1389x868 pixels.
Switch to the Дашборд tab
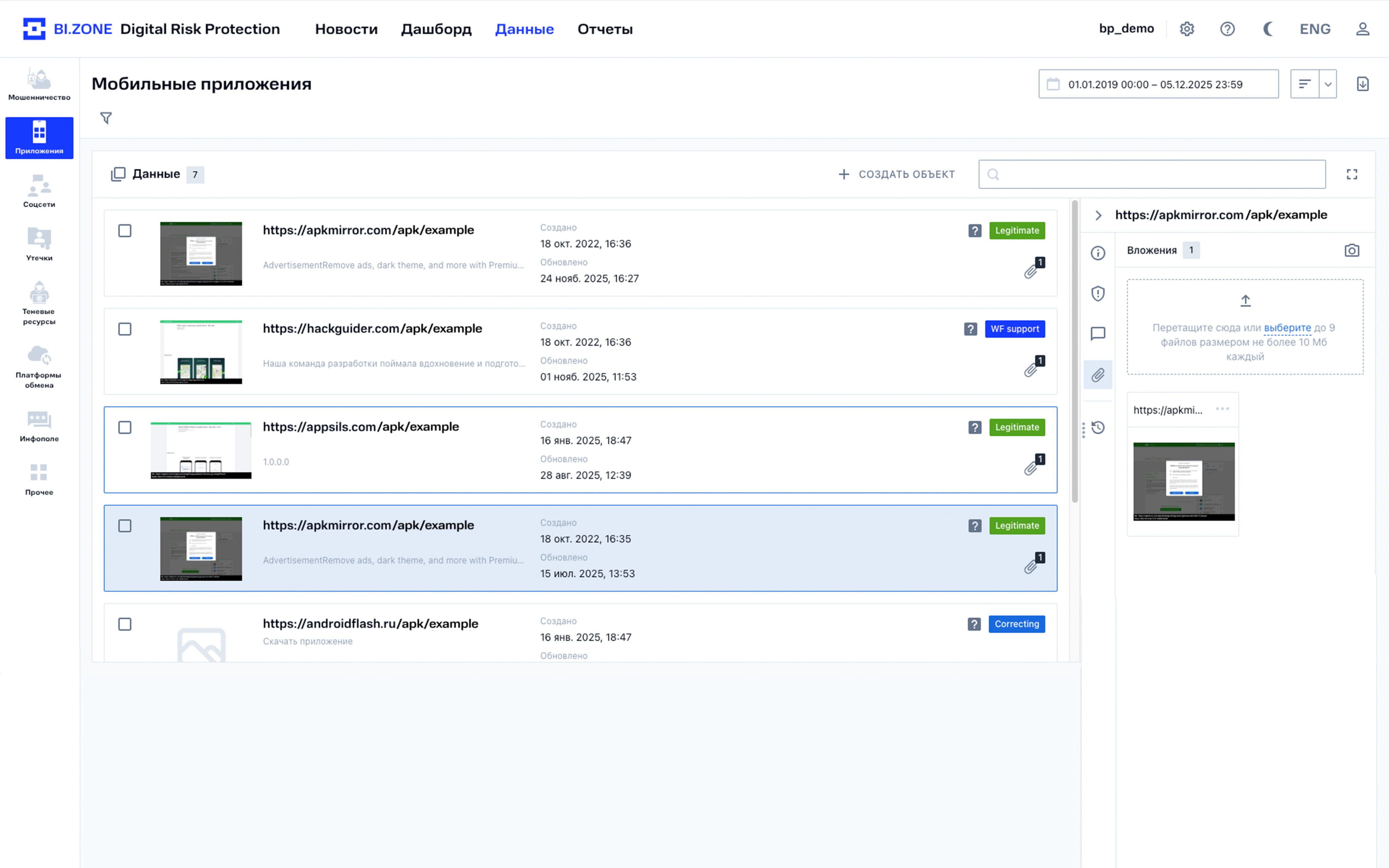pyautogui.click(x=436, y=29)
